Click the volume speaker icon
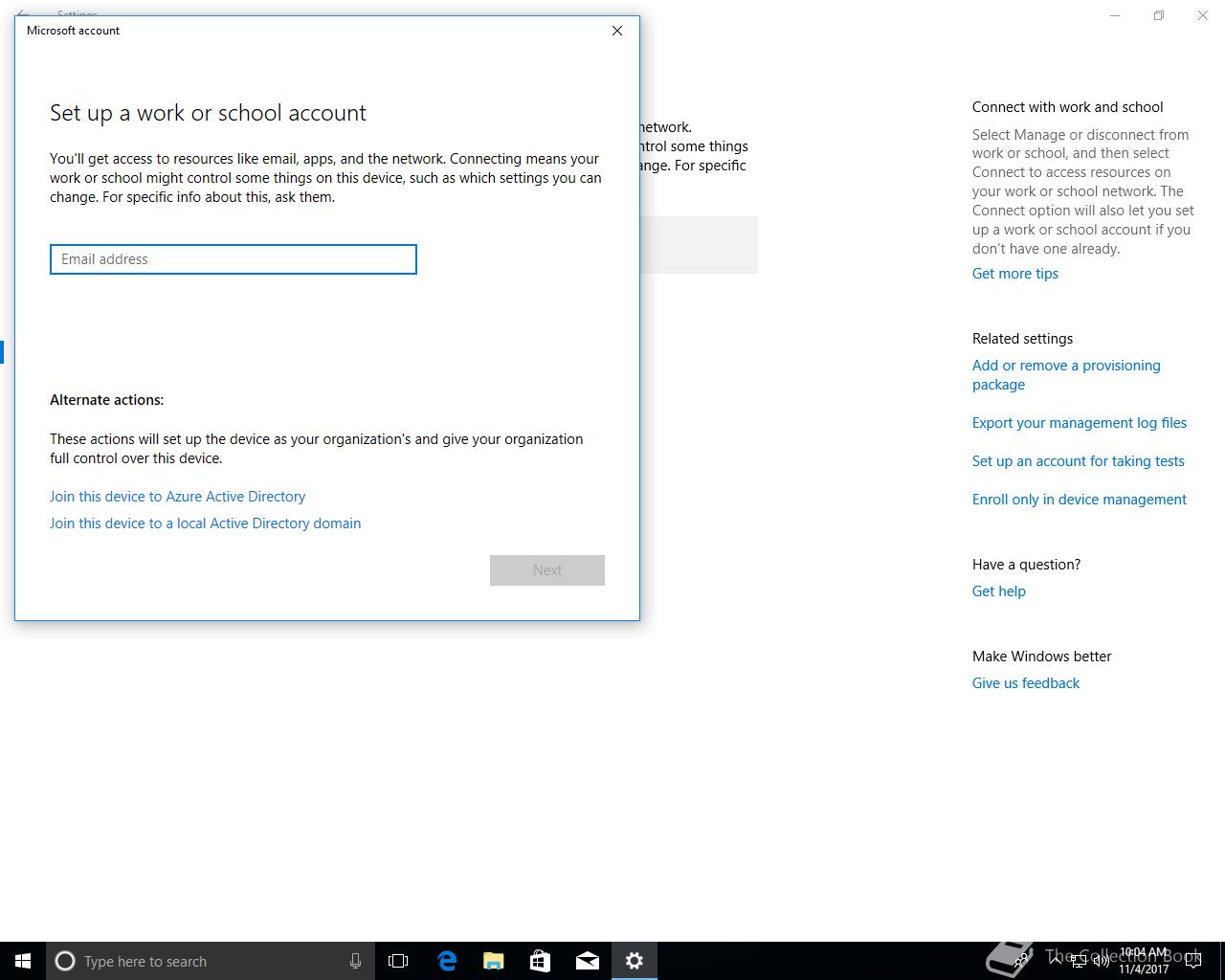 point(1101,961)
